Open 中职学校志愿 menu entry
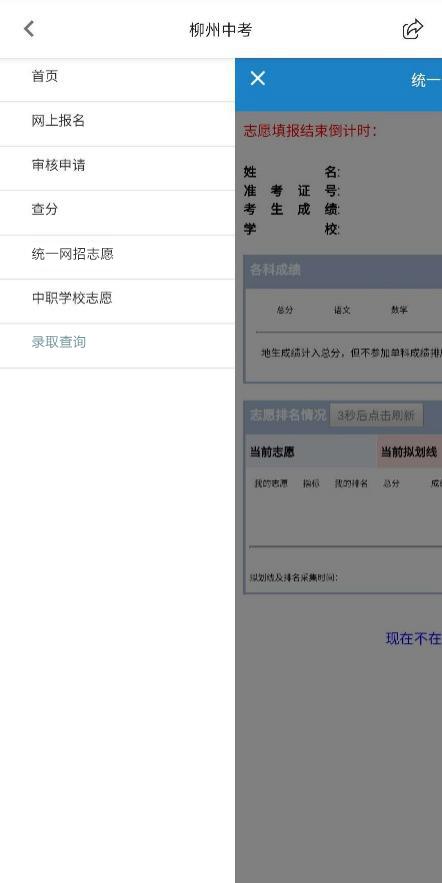 point(117,298)
